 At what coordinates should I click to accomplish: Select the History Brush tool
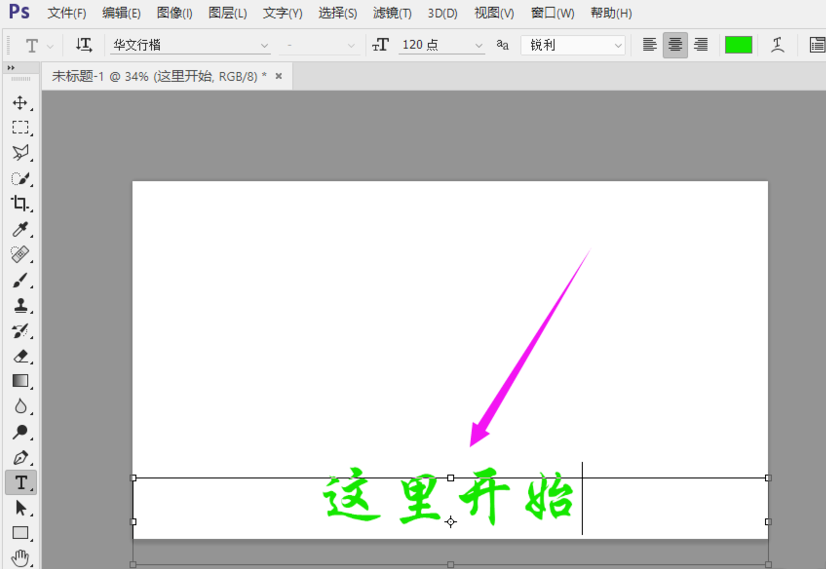(20, 330)
